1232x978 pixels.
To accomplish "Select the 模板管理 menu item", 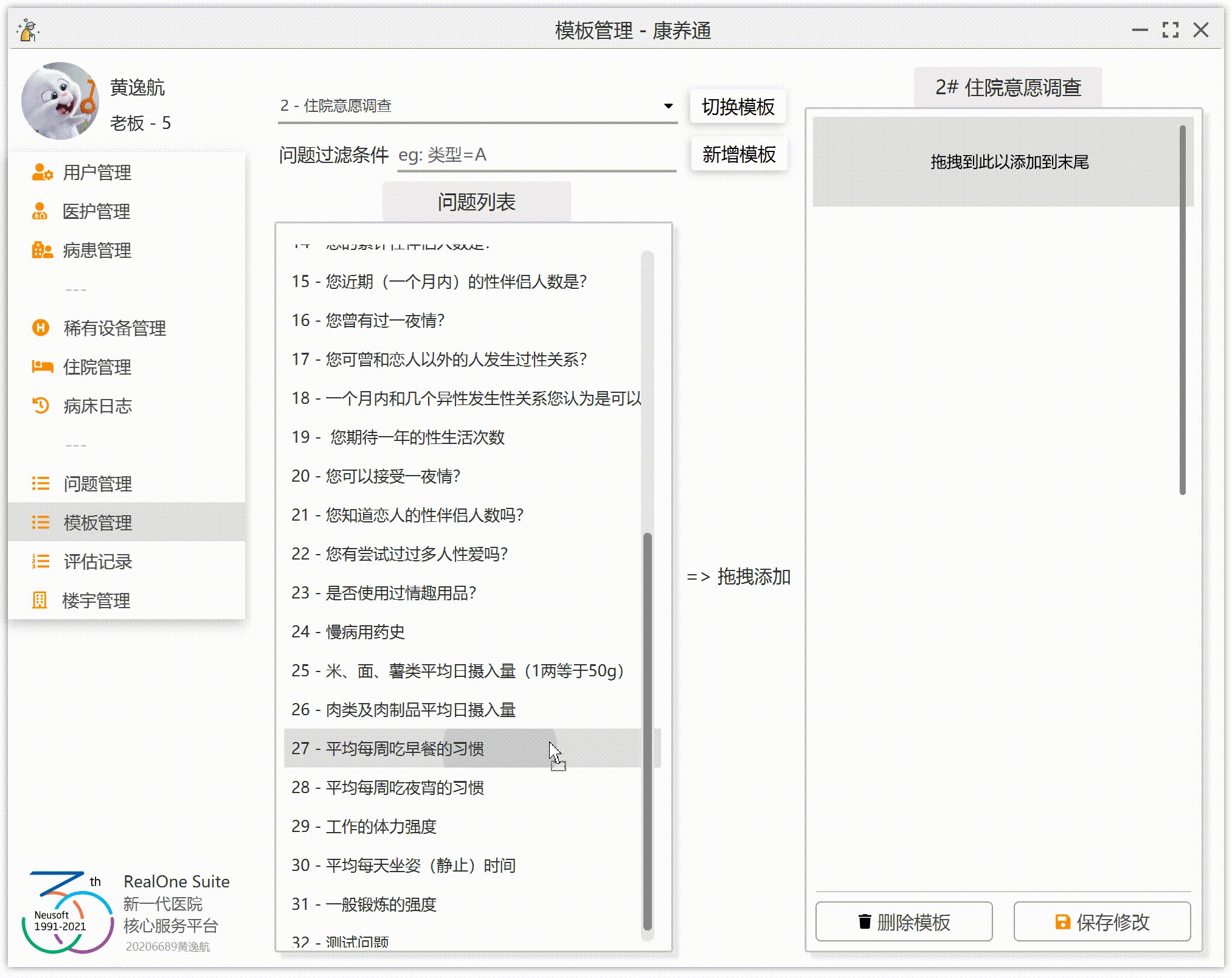I will tap(97, 523).
